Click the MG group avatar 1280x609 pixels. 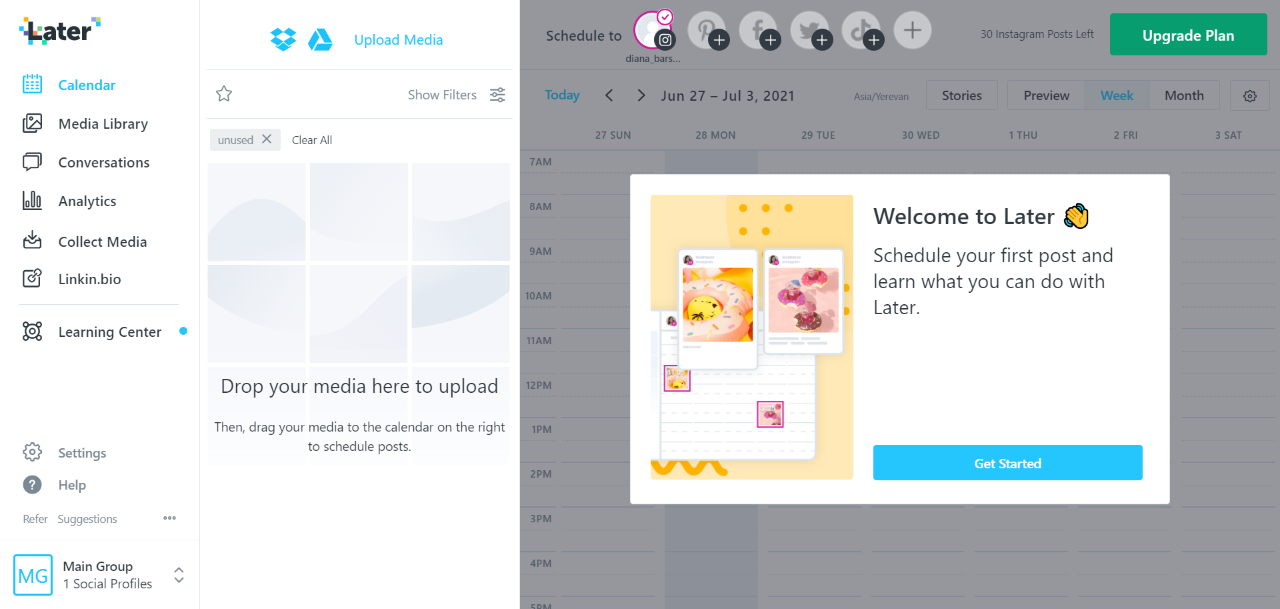click(33, 575)
